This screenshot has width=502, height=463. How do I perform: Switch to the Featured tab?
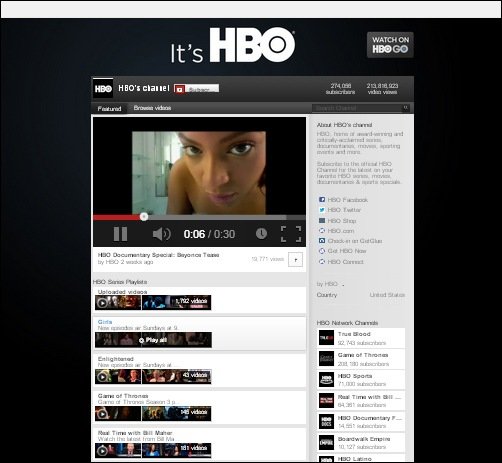point(109,109)
